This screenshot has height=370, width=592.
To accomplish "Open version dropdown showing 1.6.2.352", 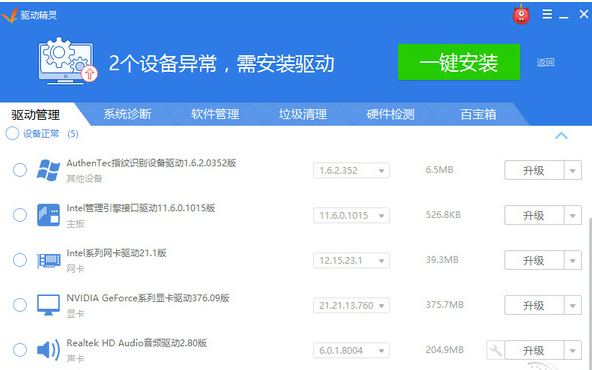I will point(351,170).
